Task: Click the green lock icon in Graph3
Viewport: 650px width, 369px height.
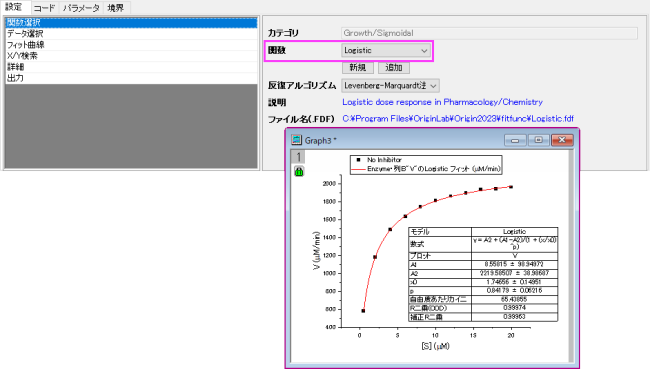Action: (299, 171)
